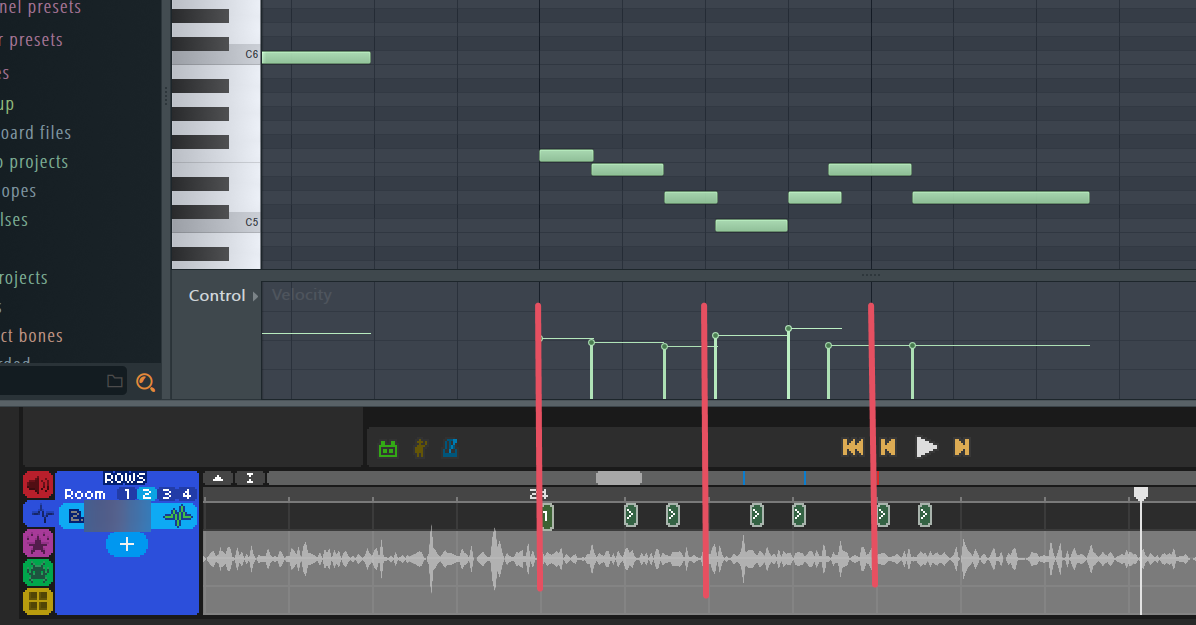This screenshot has height=625, width=1196.
Task: Skip forward to the next bar
Action: point(962,447)
